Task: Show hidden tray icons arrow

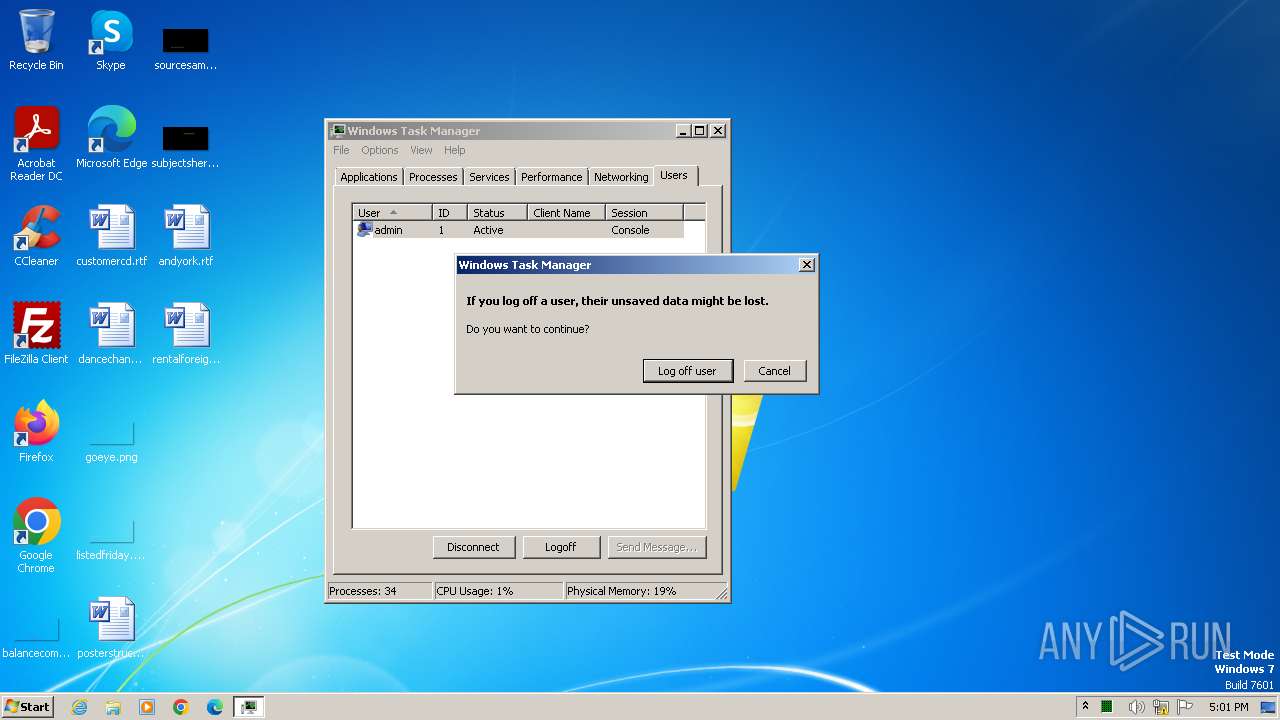Action: tap(1087, 707)
